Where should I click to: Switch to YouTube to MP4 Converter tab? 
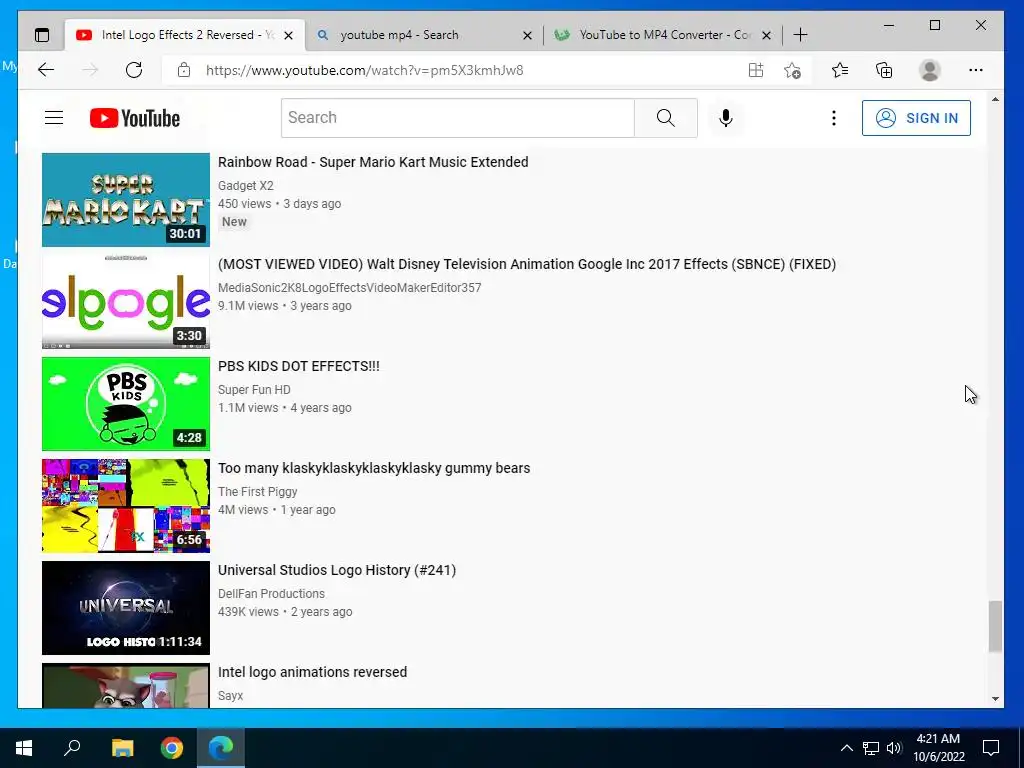click(x=663, y=35)
